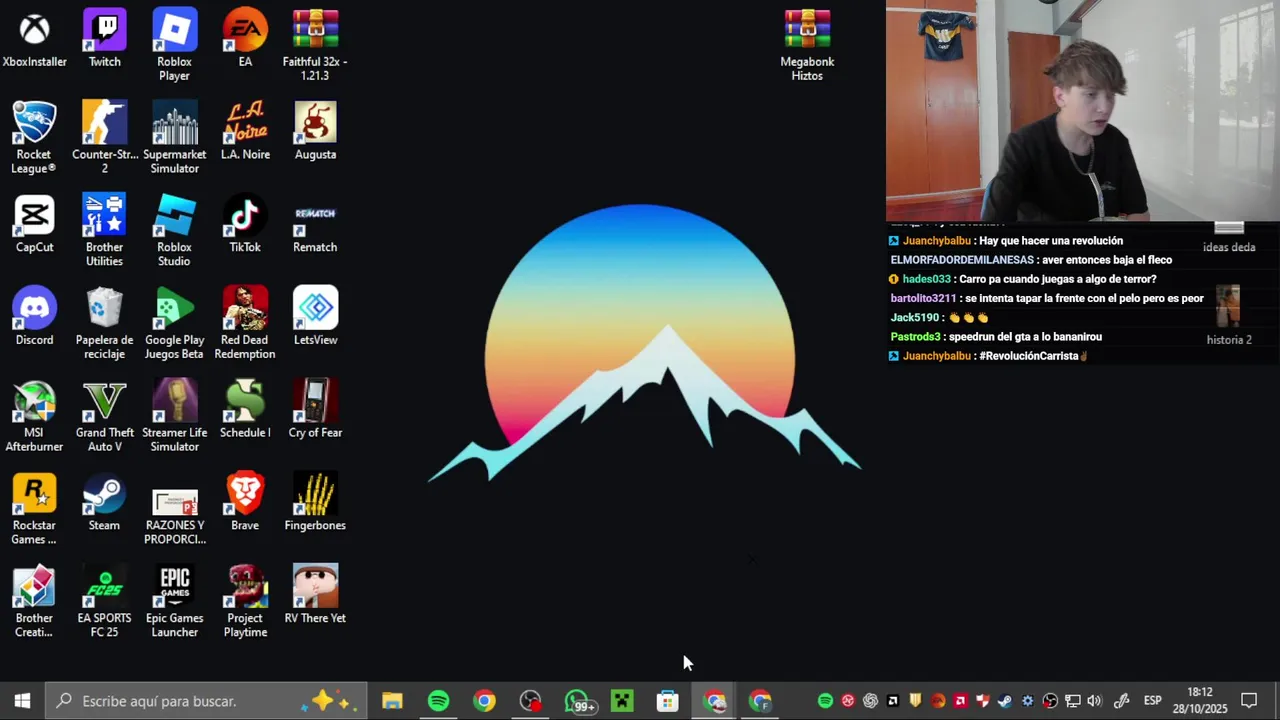Image resolution: width=1280 pixels, height=720 pixels.
Task: Open File Explorer from the taskbar
Action: (x=392, y=701)
